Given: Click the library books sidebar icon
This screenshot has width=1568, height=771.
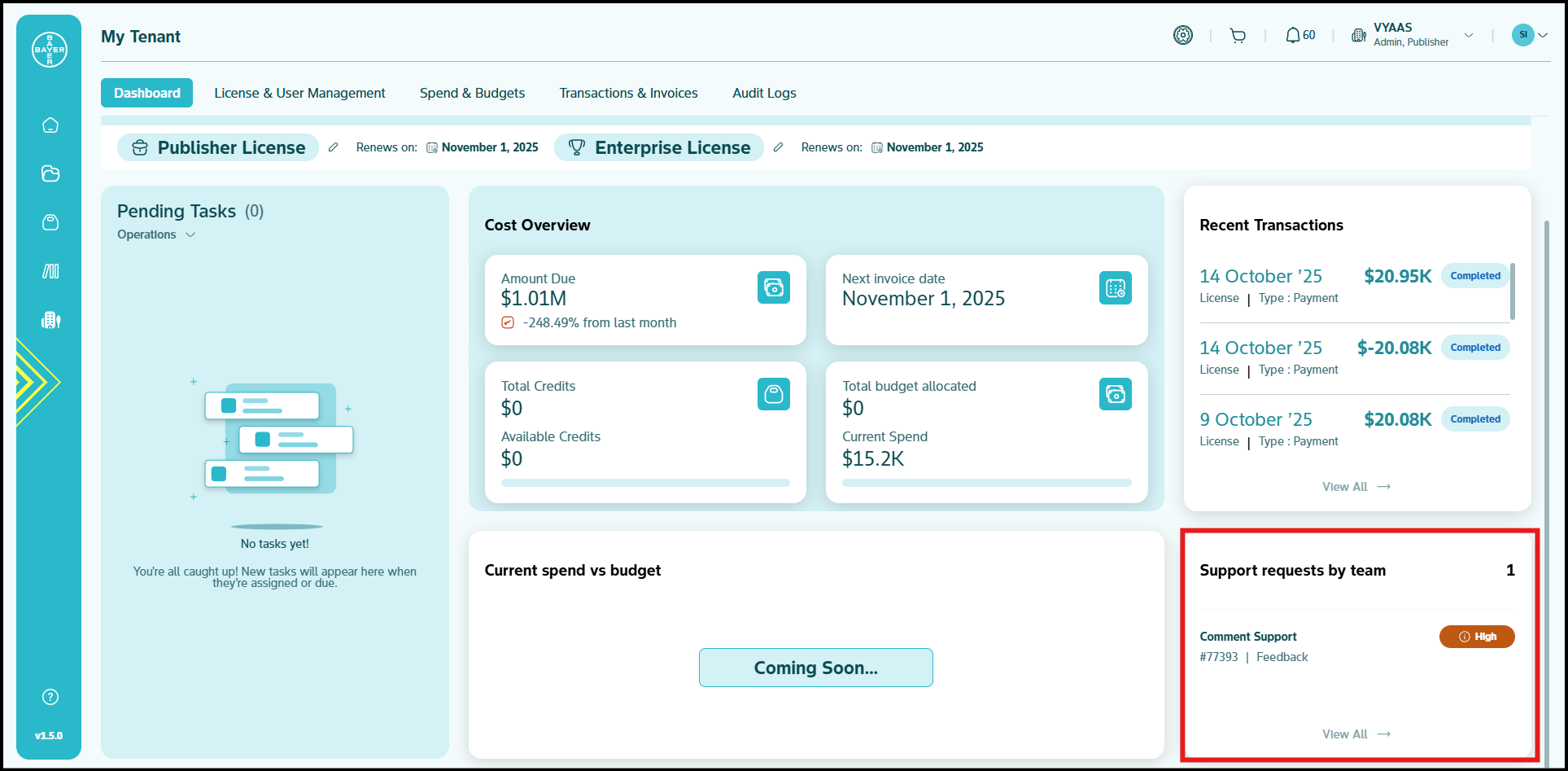Looking at the screenshot, I should (x=50, y=271).
